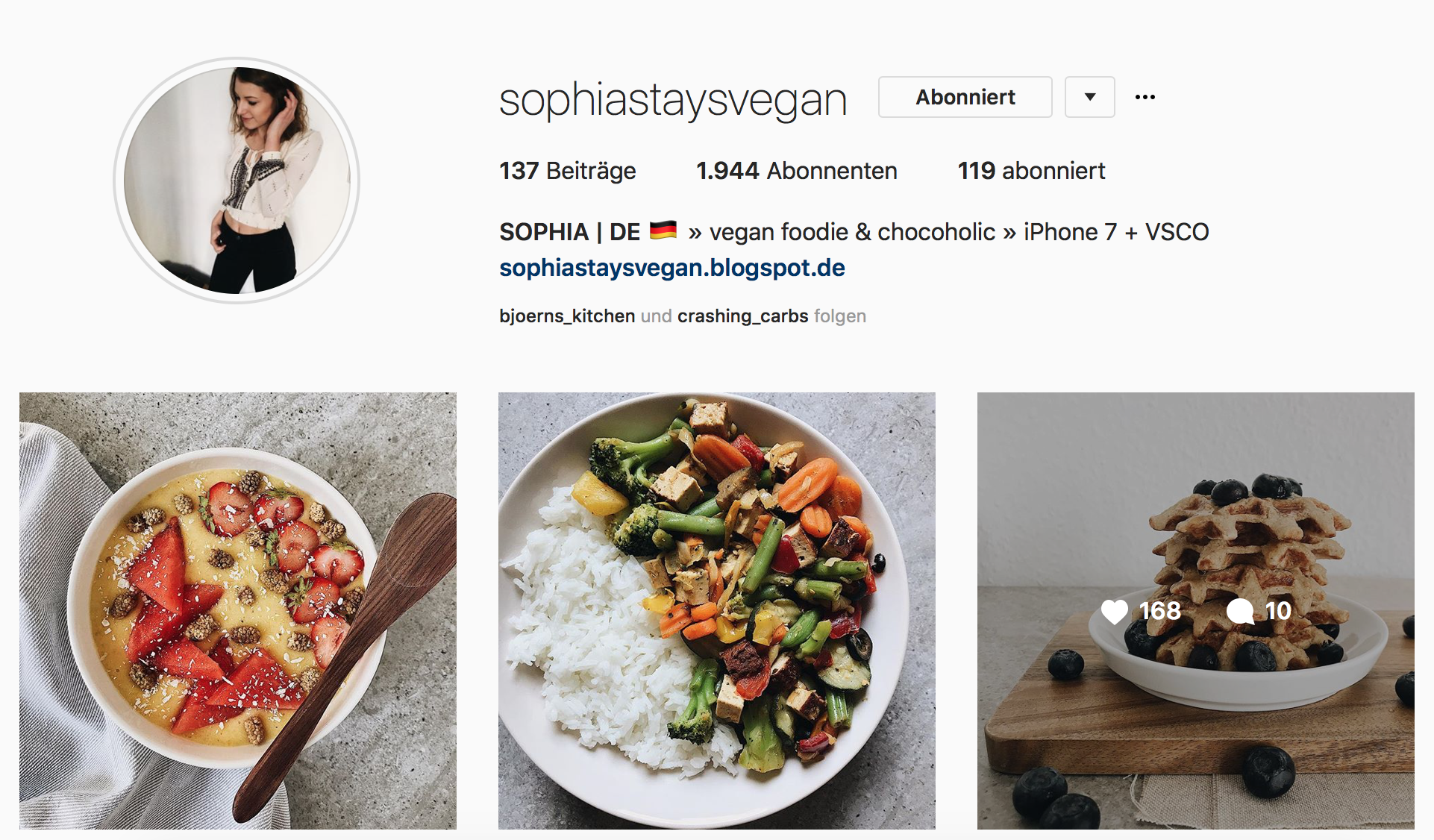Click the SOPHIA | DE bio name text
This screenshot has width=1434, height=840.
tap(570, 232)
